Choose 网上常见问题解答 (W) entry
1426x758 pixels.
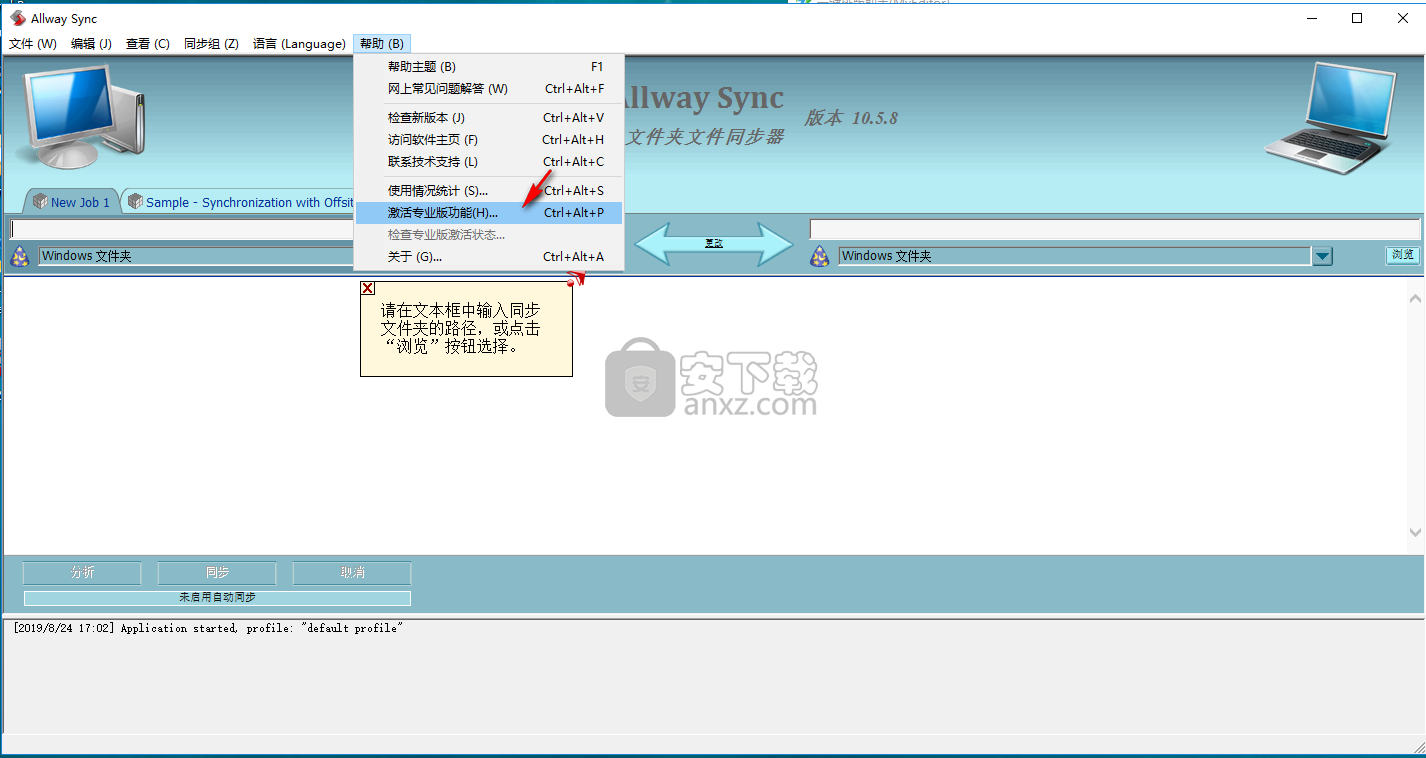(489, 89)
